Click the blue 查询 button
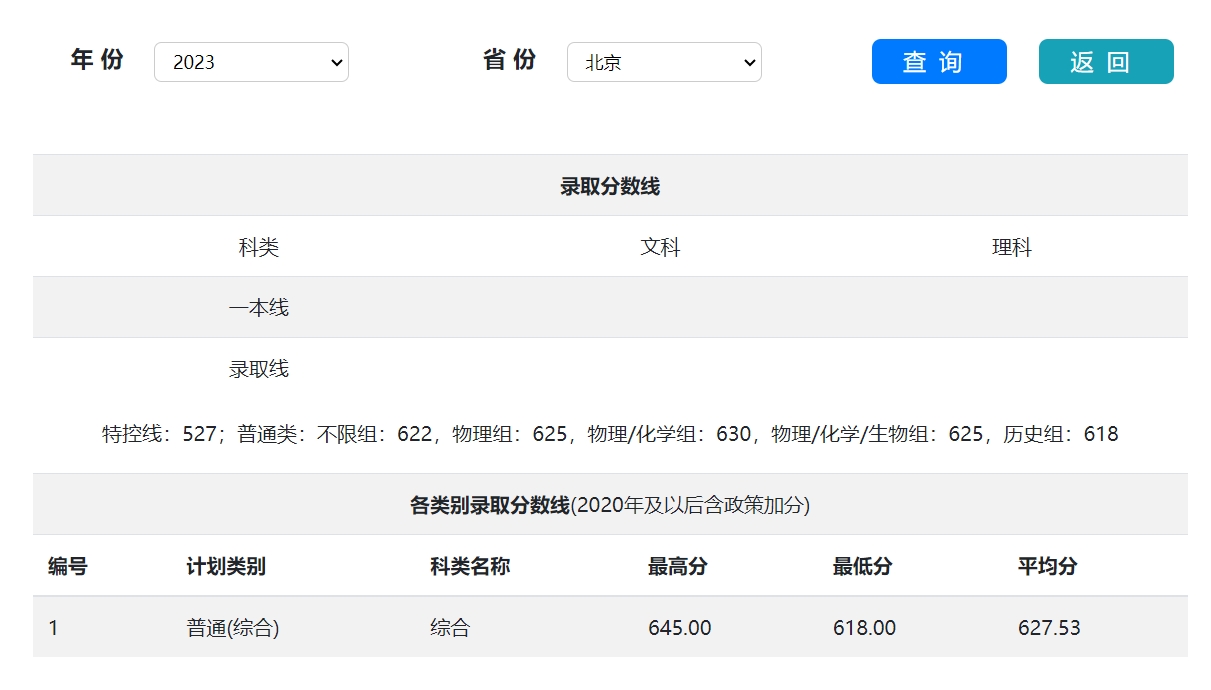This screenshot has width=1211, height=690. (939, 62)
